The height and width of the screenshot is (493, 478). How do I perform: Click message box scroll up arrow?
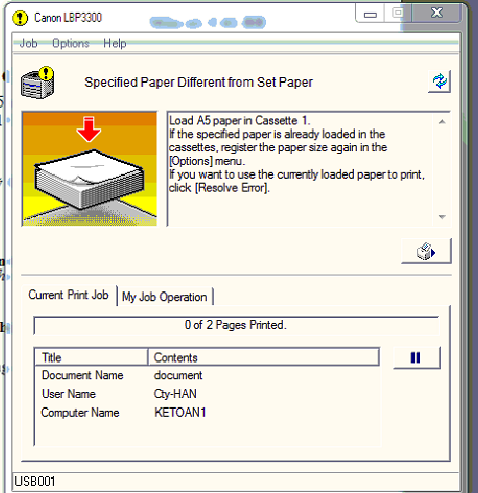pos(442,122)
